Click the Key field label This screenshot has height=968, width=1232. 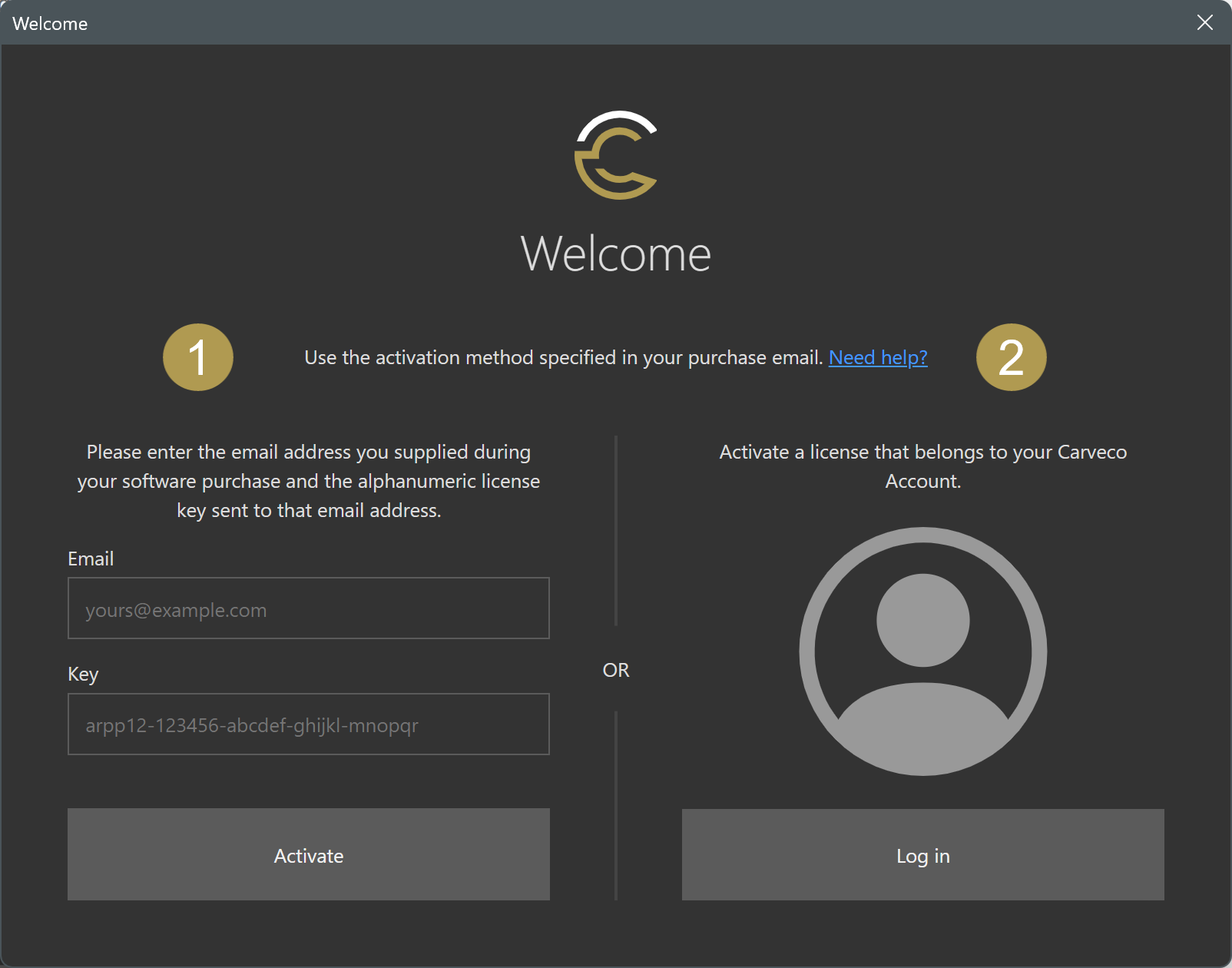pos(83,674)
